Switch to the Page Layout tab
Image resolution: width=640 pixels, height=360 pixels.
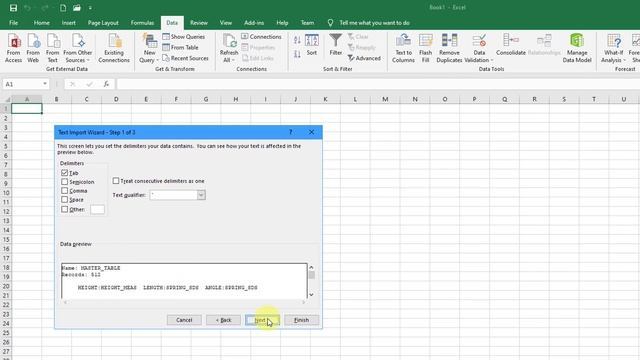point(103,23)
